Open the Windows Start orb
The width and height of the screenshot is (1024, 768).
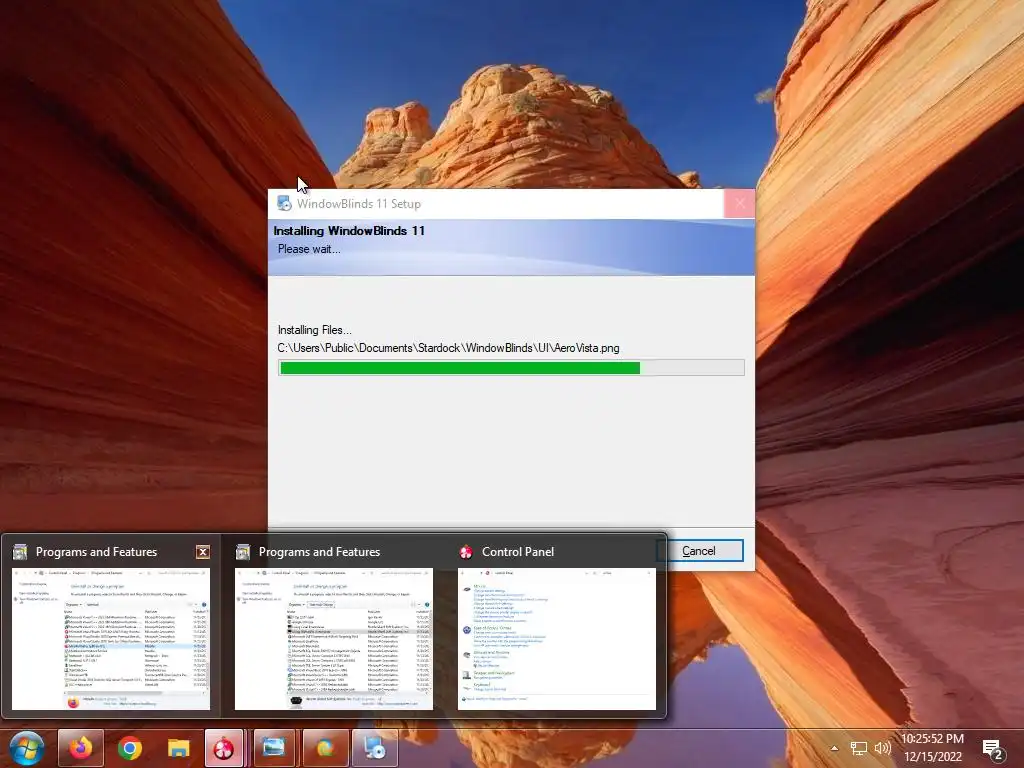click(x=27, y=748)
